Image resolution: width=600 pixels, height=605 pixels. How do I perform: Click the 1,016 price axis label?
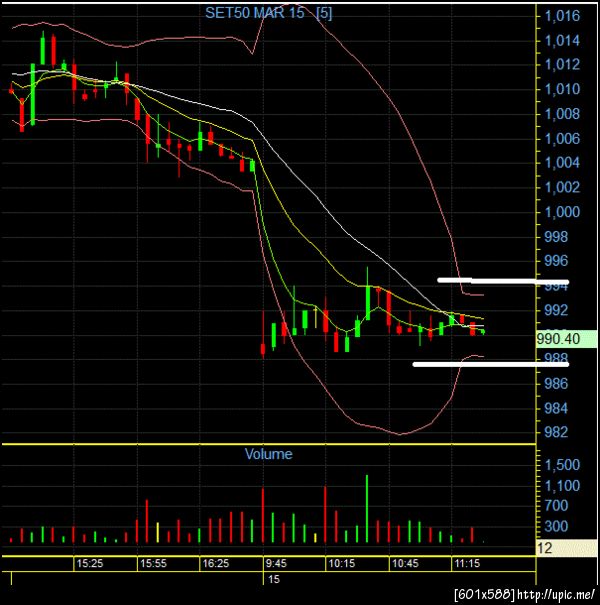coord(562,16)
